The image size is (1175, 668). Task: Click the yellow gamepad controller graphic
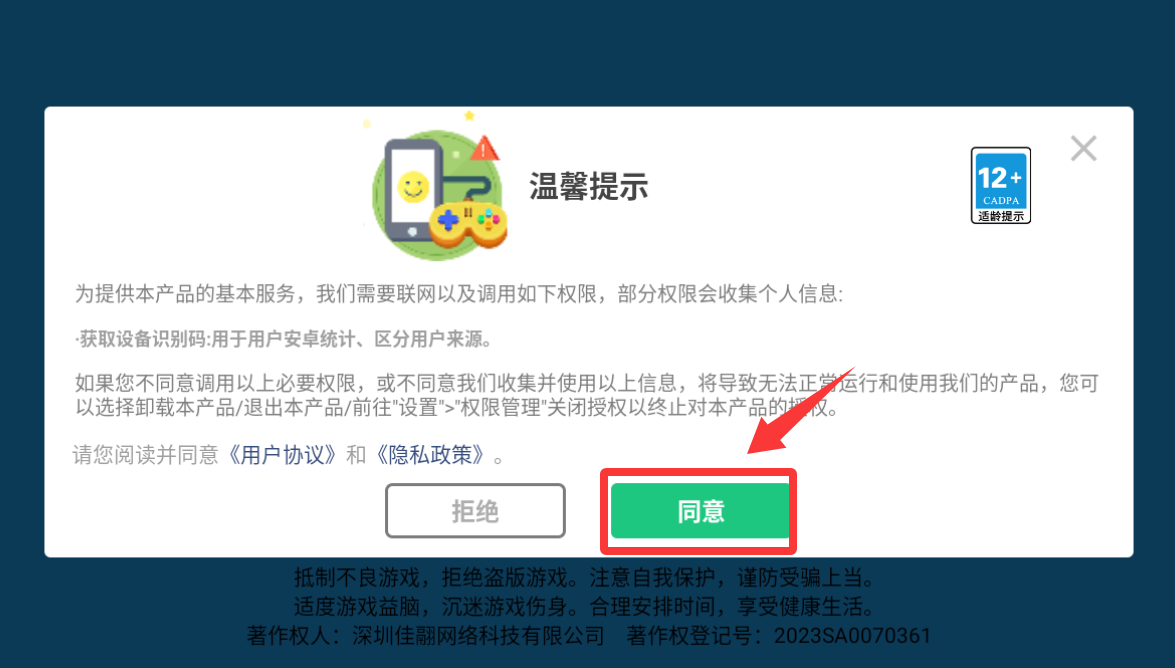tap(468, 223)
